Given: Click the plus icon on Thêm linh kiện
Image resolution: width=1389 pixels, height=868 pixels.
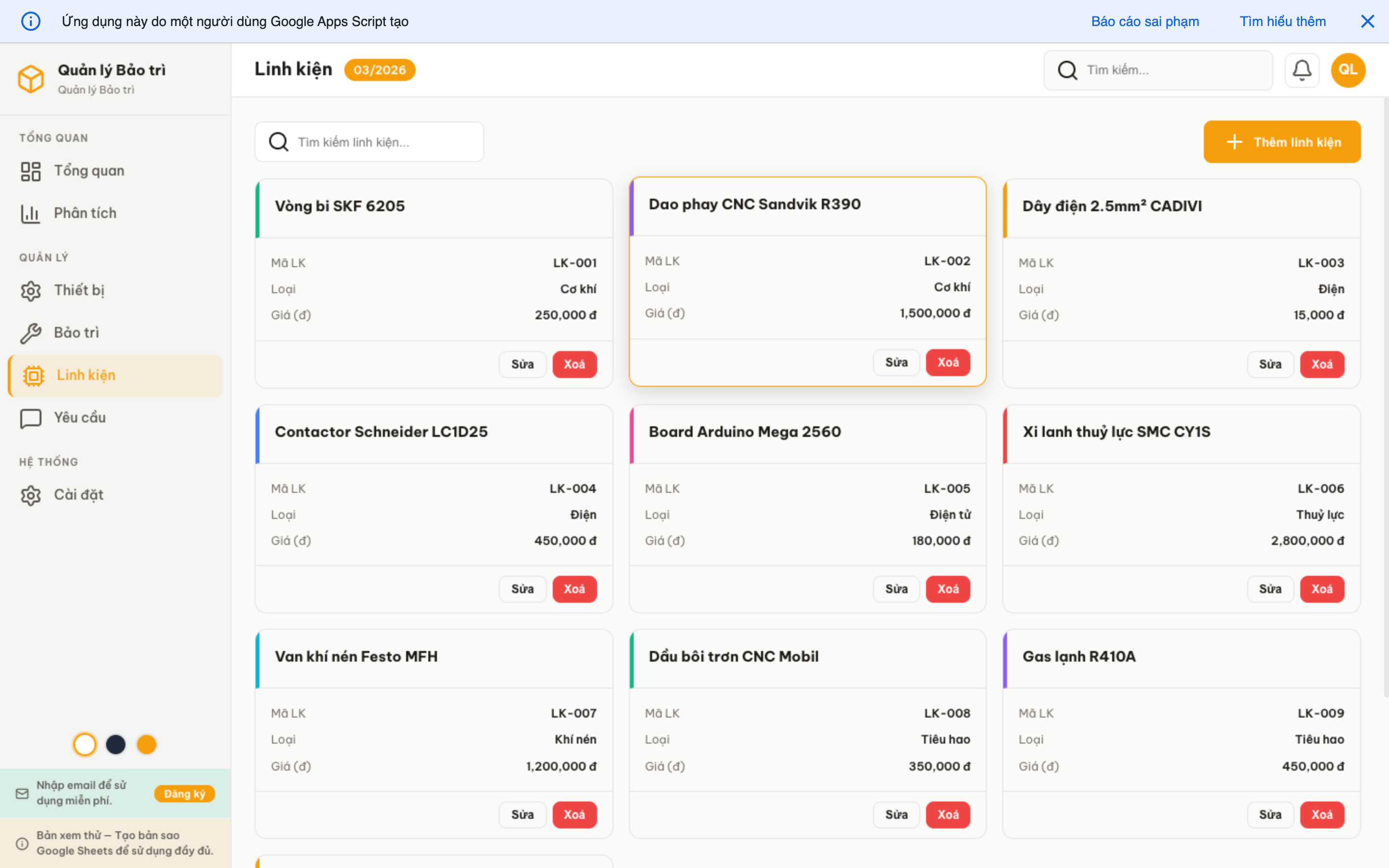Looking at the screenshot, I should [x=1234, y=142].
